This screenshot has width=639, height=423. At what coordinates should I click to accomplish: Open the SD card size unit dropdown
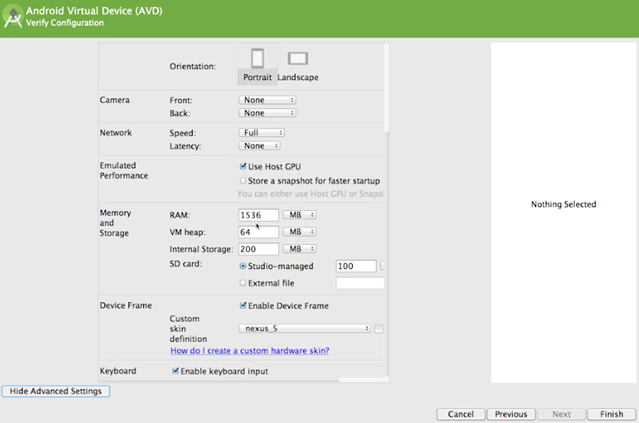(382, 266)
